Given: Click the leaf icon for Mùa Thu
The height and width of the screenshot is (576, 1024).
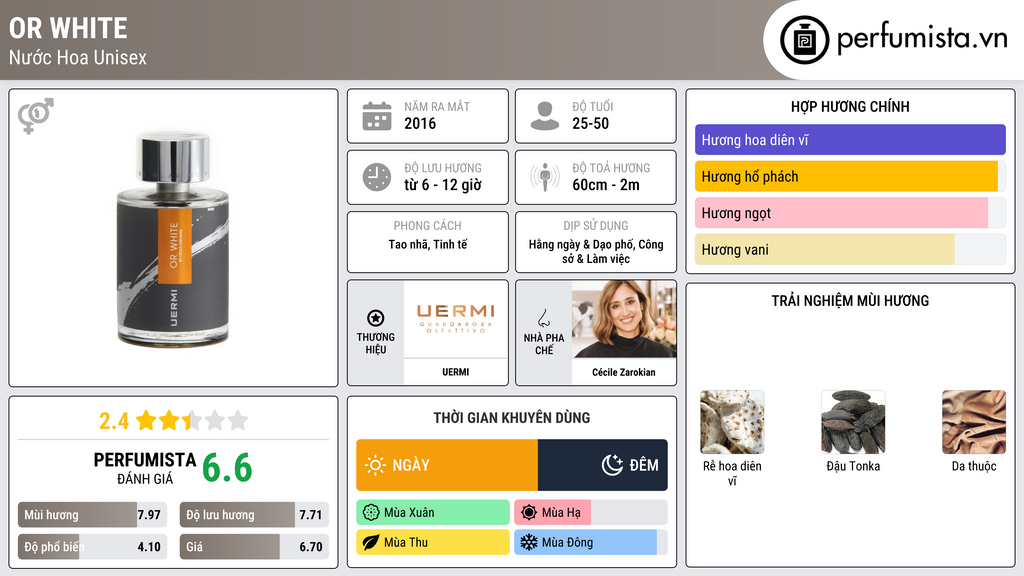Looking at the screenshot, I should click(371, 542).
